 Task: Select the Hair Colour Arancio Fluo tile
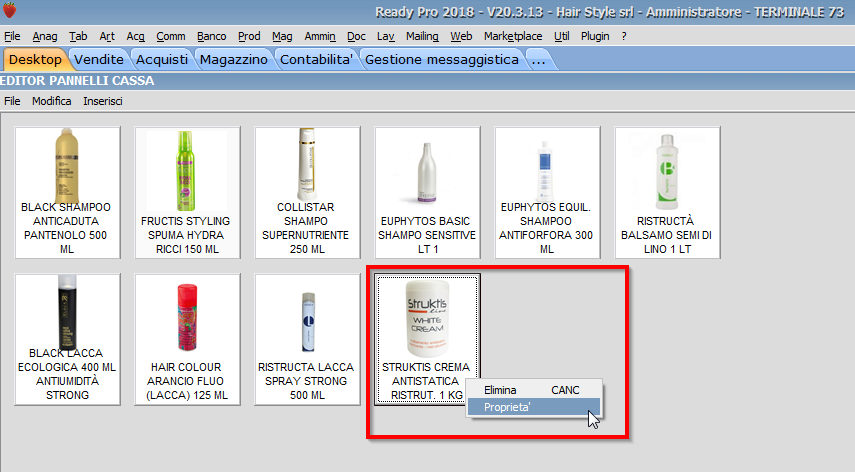[x=188, y=339]
